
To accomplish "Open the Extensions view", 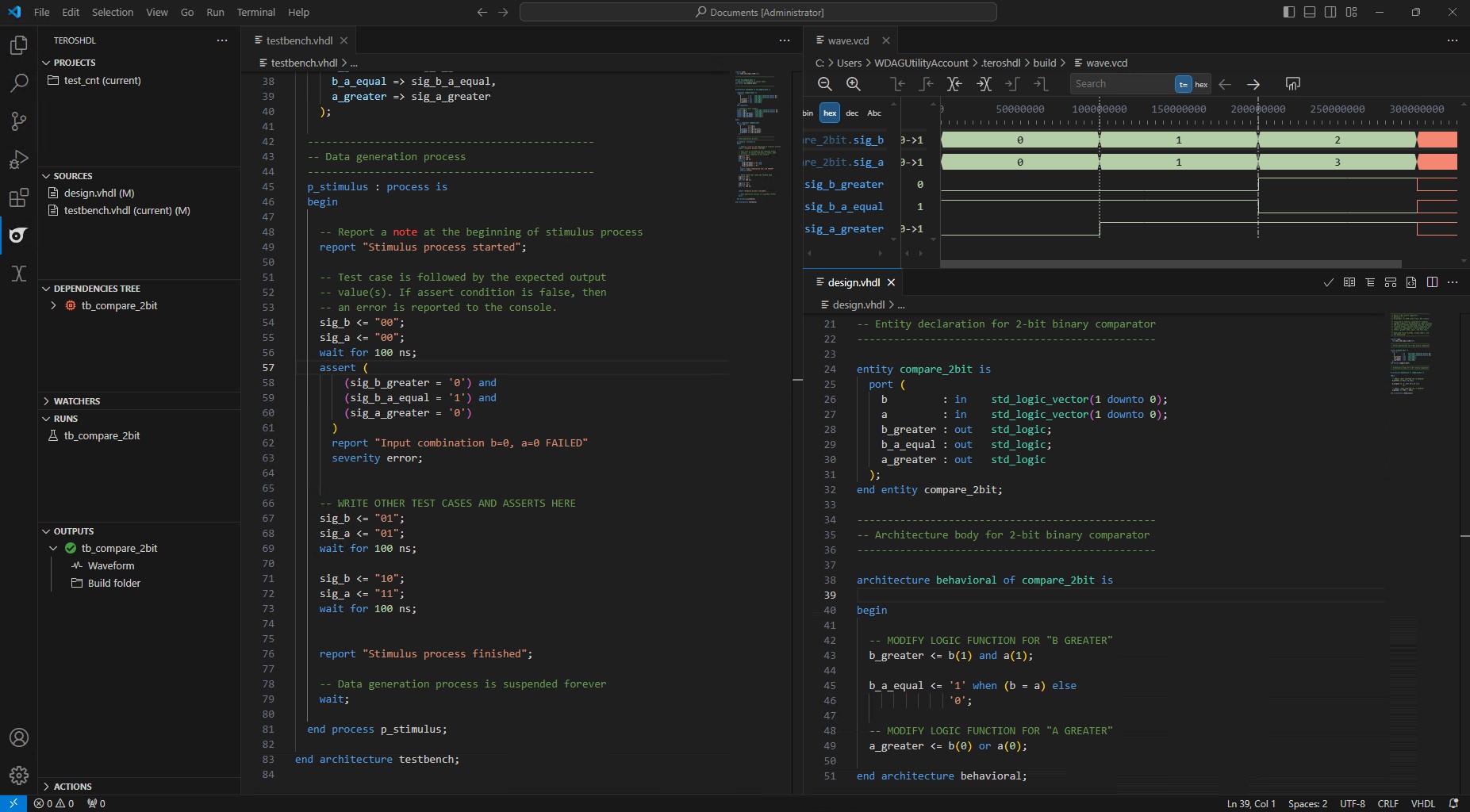I will (18, 197).
